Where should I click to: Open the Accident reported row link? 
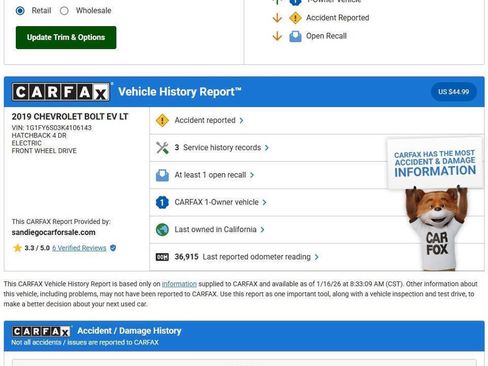click(x=205, y=120)
